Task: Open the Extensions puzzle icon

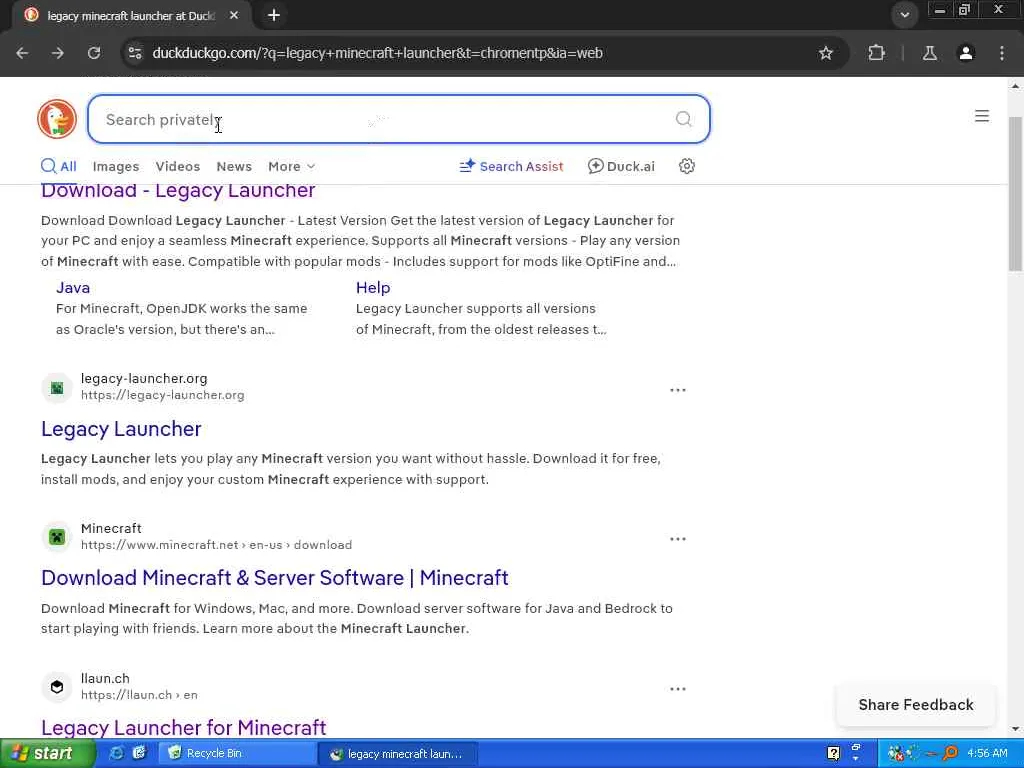Action: 876,53
